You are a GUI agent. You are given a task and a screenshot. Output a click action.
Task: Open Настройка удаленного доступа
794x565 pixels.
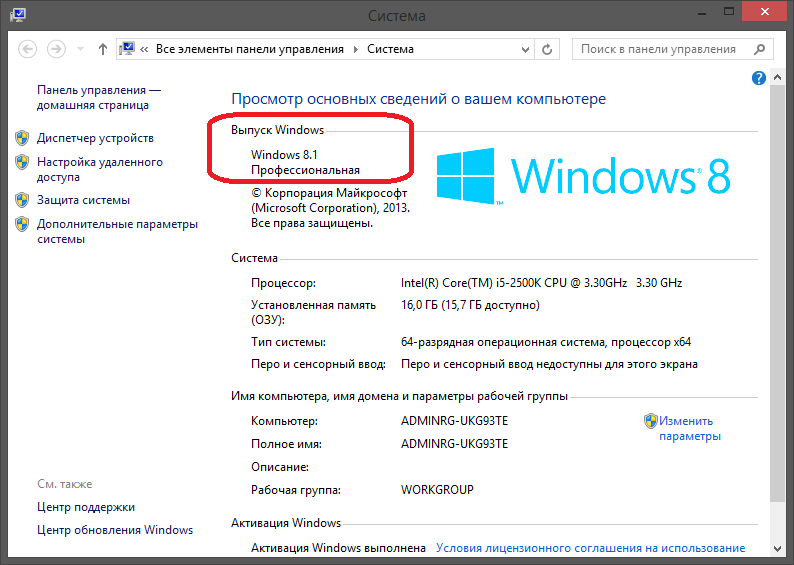(x=100, y=169)
